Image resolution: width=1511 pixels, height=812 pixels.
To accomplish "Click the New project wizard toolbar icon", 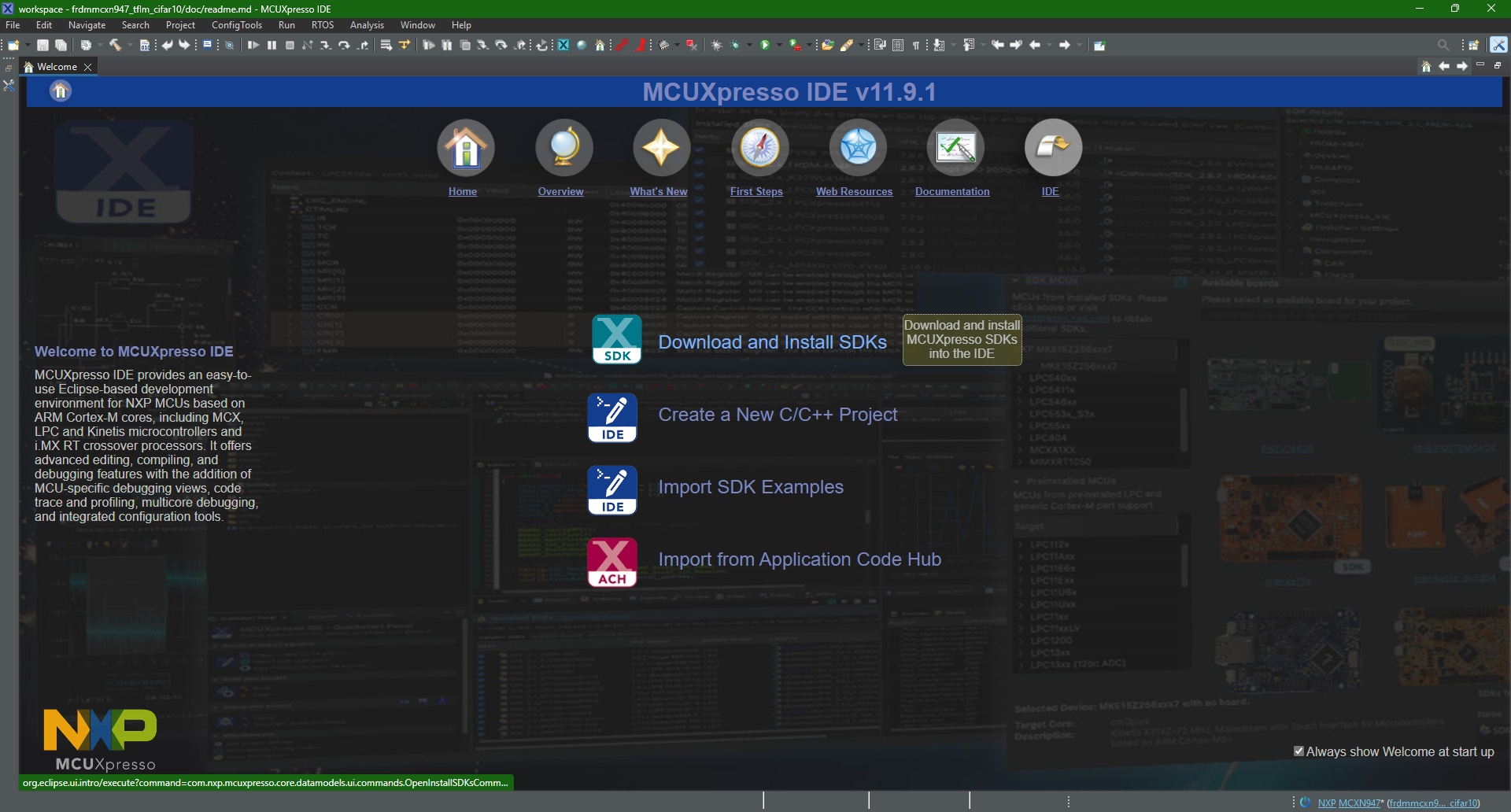I will click(x=13, y=45).
